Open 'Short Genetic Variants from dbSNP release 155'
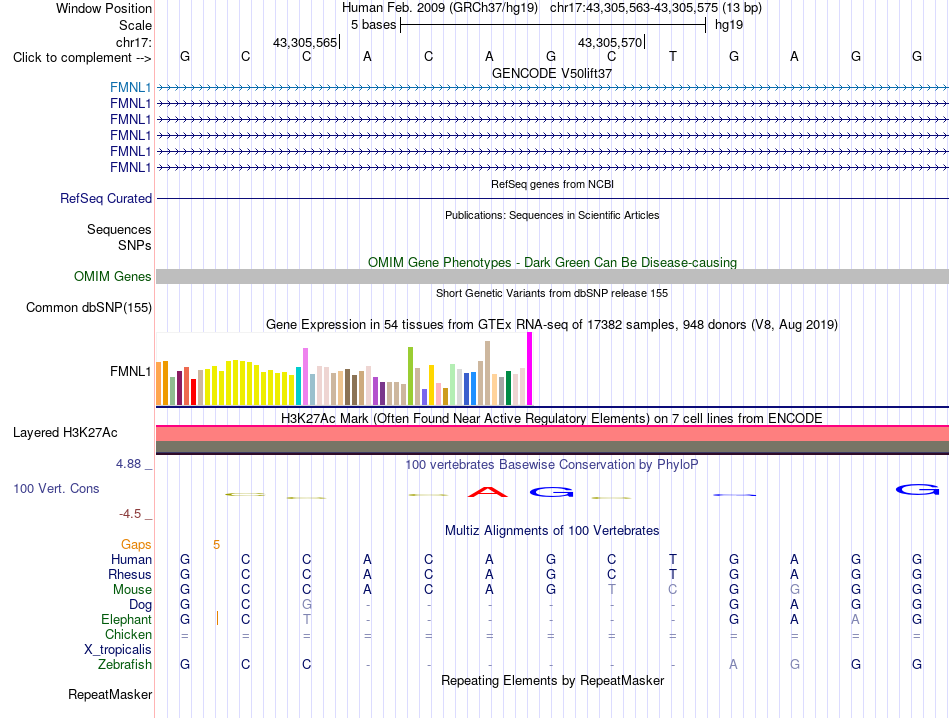Image resolution: width=950 pixels, height=718 pixels. [552, 293]
